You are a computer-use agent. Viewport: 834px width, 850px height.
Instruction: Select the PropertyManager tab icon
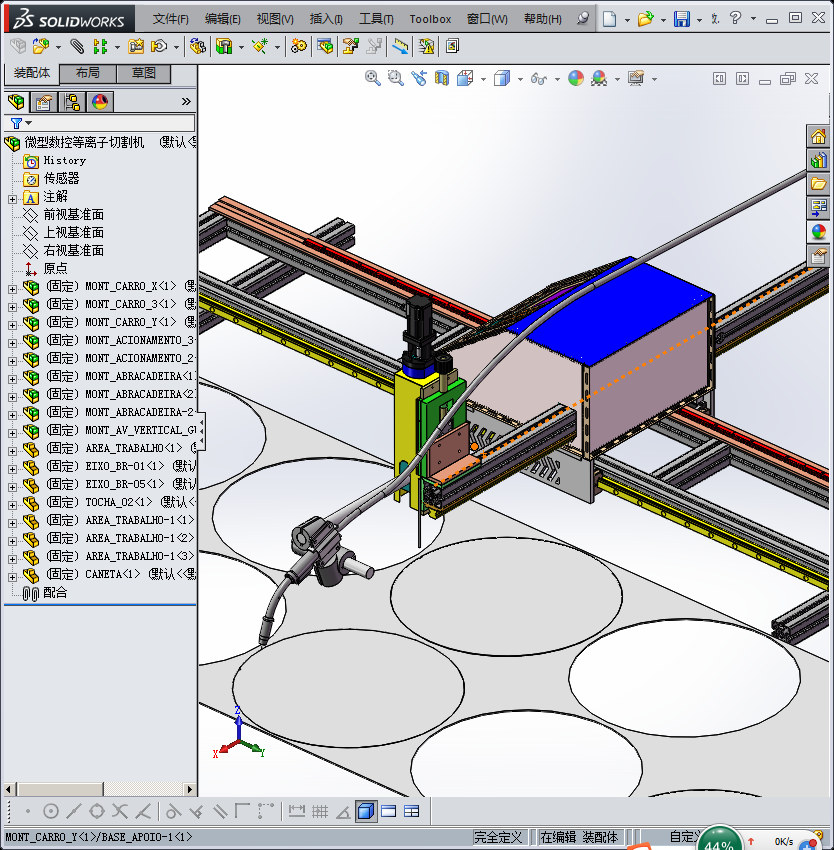click(44, 102)
